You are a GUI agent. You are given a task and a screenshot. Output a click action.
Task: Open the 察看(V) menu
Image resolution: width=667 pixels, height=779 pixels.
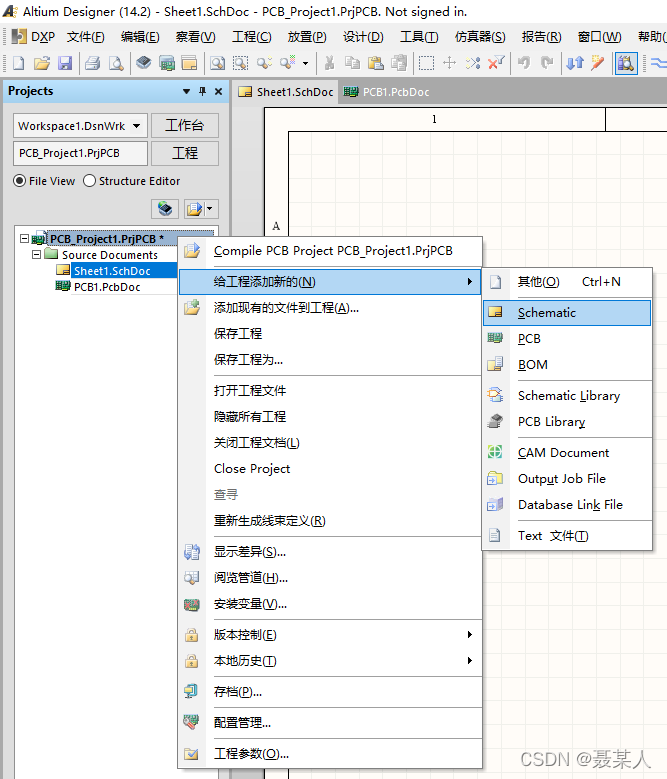pyautogui.click(x=196, y=37)
